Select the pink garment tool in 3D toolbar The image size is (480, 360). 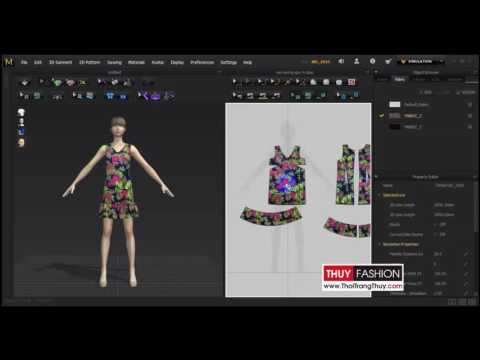70,83
